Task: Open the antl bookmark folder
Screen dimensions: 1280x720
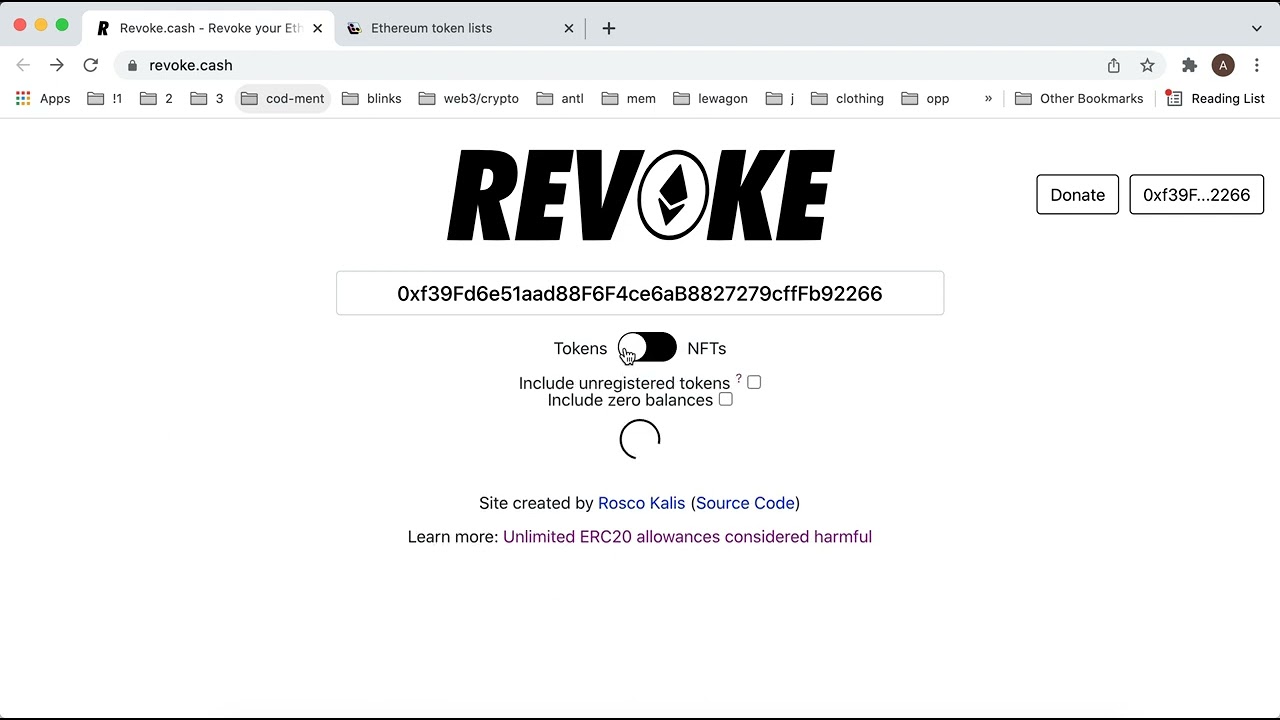Action: click(560, 98)
